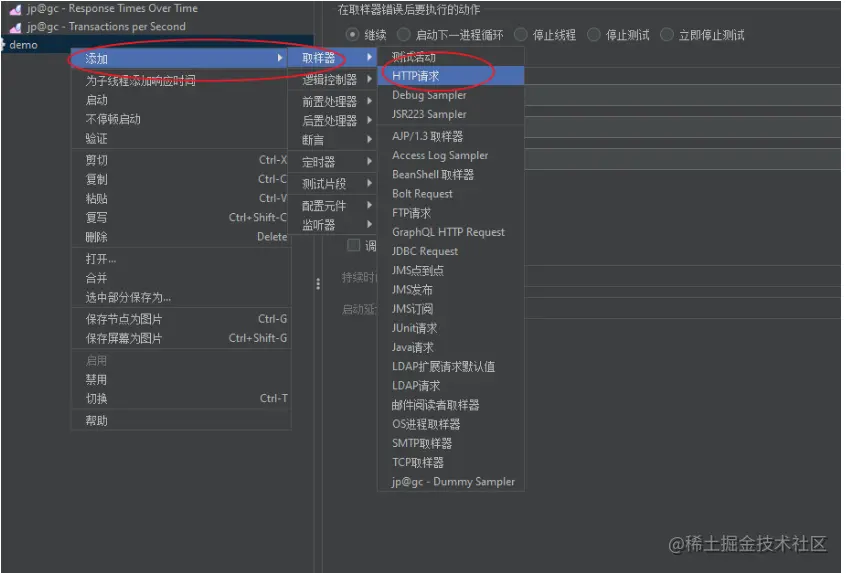Choose Bolt Request

click(451, 194)
